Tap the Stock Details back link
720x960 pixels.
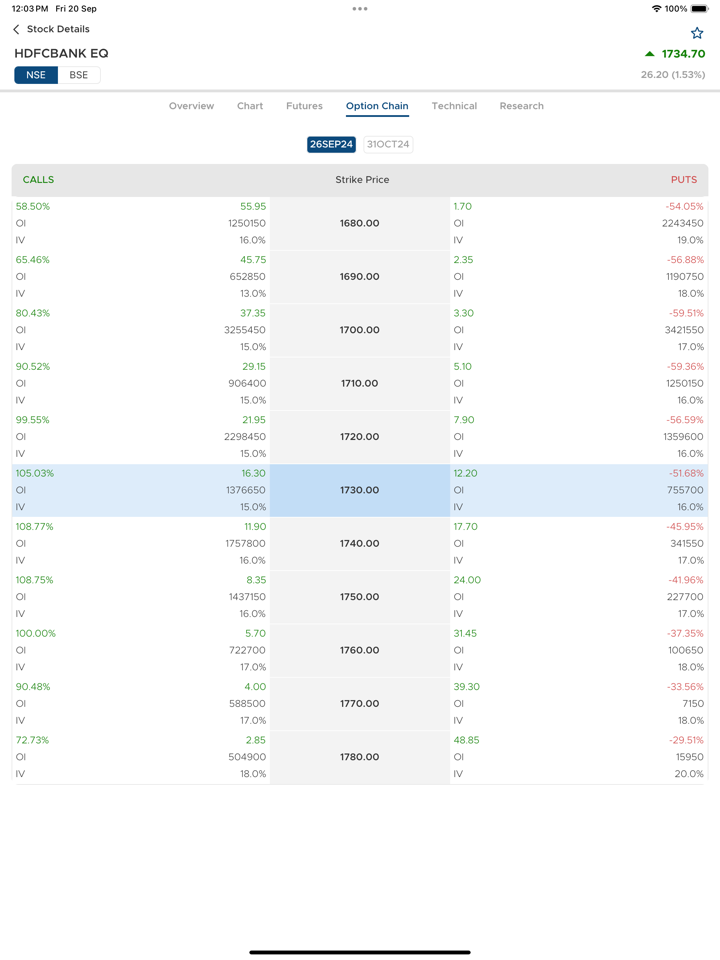(58, 30)
